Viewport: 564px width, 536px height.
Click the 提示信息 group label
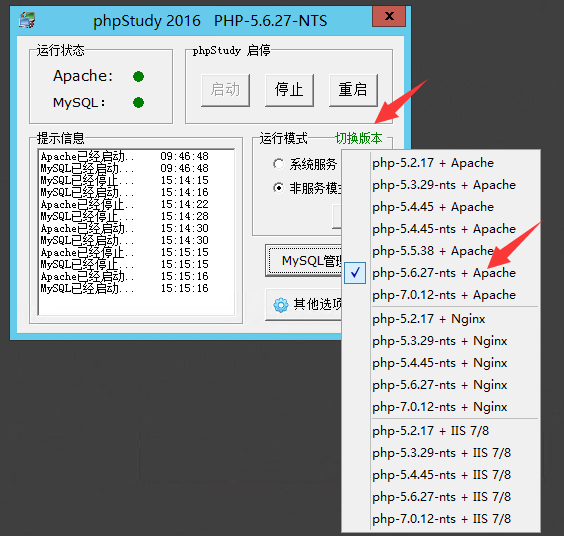point(60,138)
